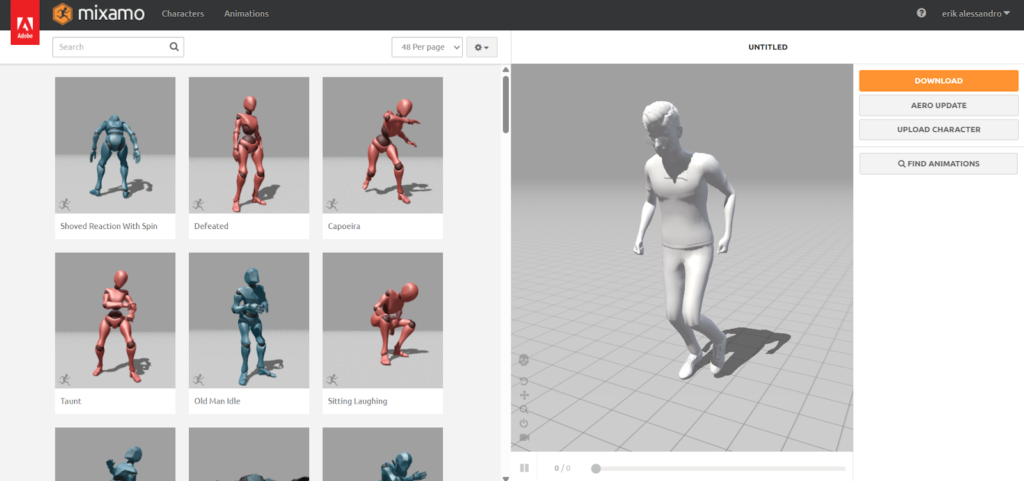
Task: Click the Find Animations button
Action: 938,164
